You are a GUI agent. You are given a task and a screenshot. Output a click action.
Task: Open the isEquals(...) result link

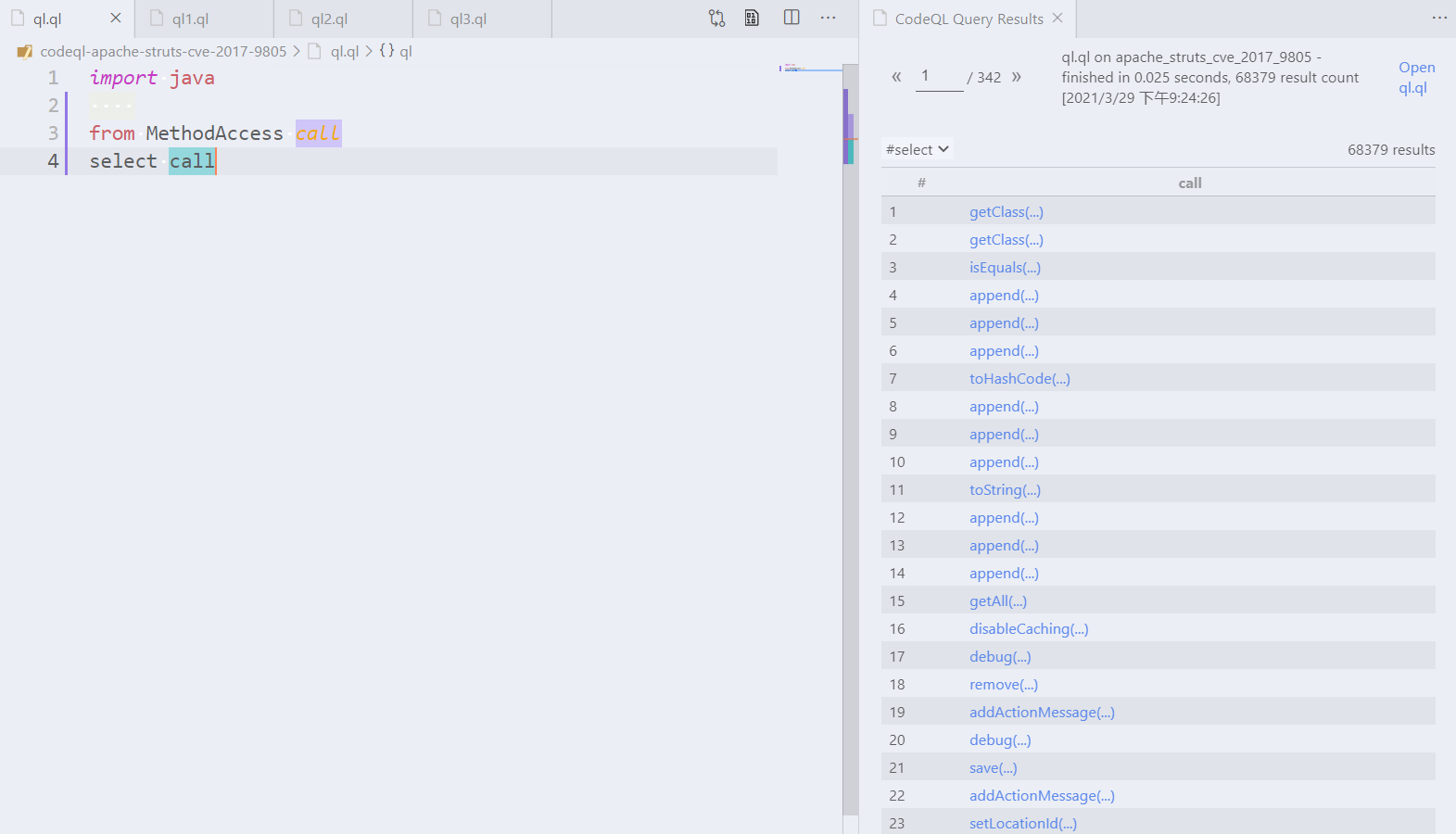(1006, 268)
